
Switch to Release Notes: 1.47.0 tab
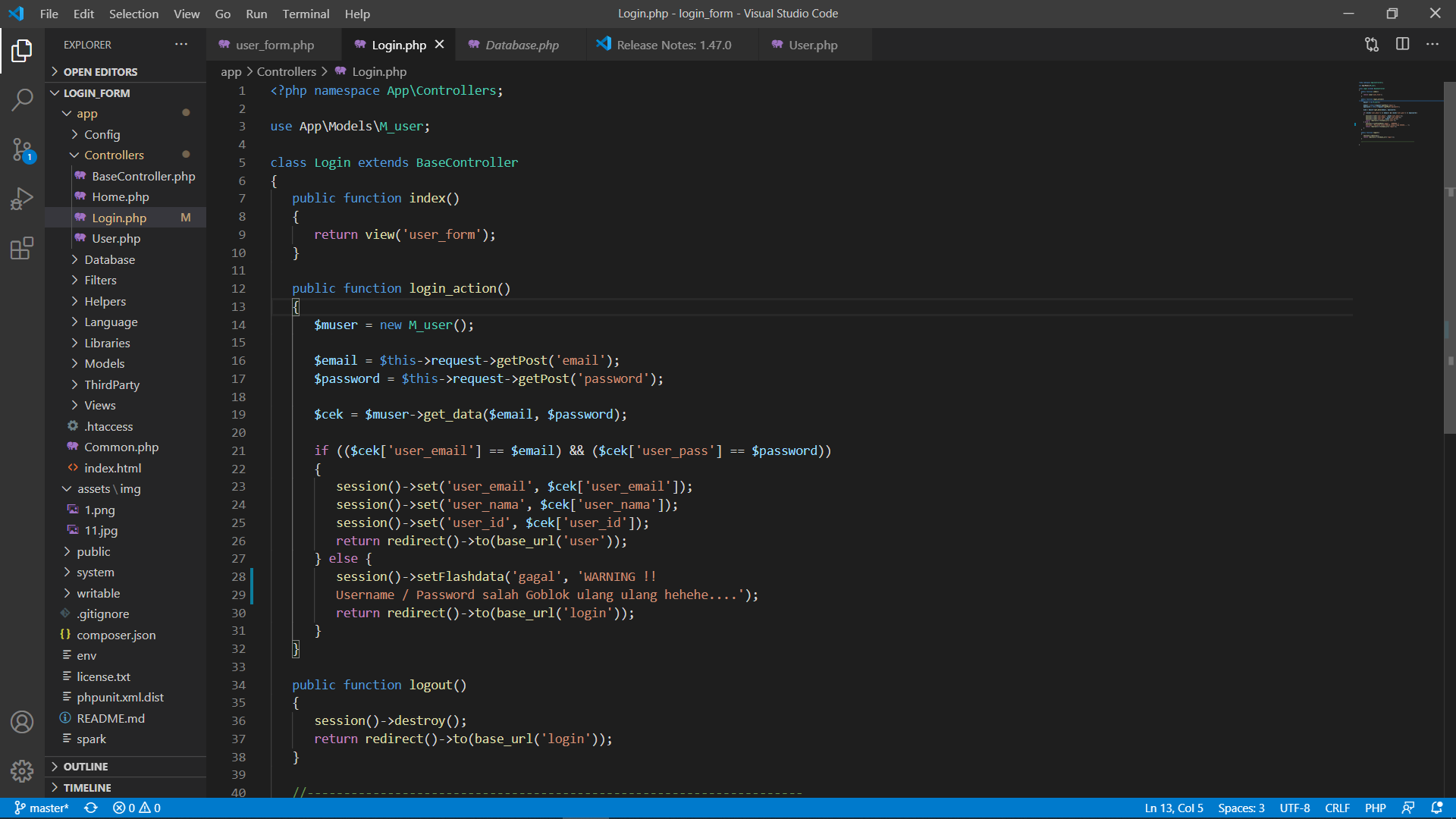point(673,45)
